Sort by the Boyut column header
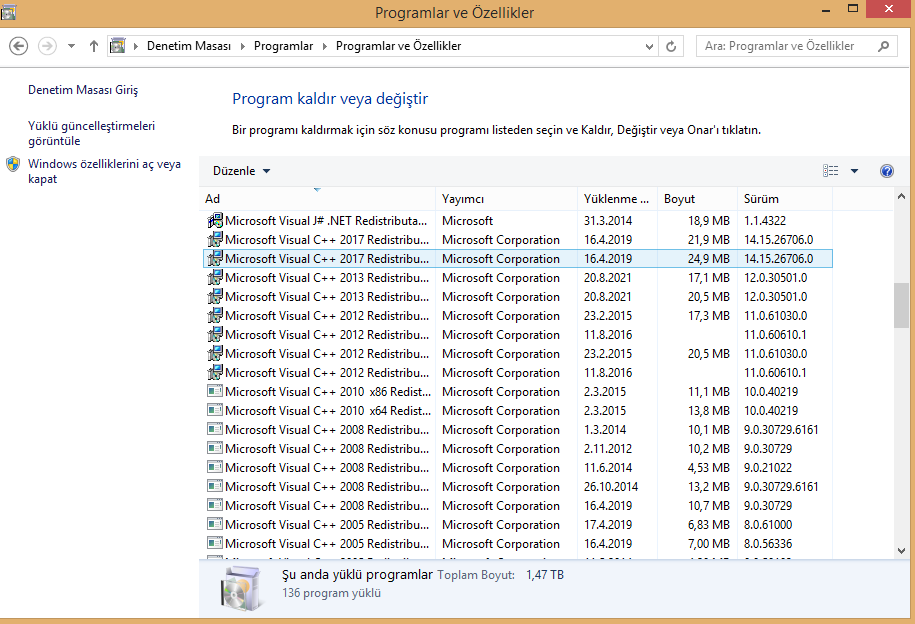 [x=697, y=198]
